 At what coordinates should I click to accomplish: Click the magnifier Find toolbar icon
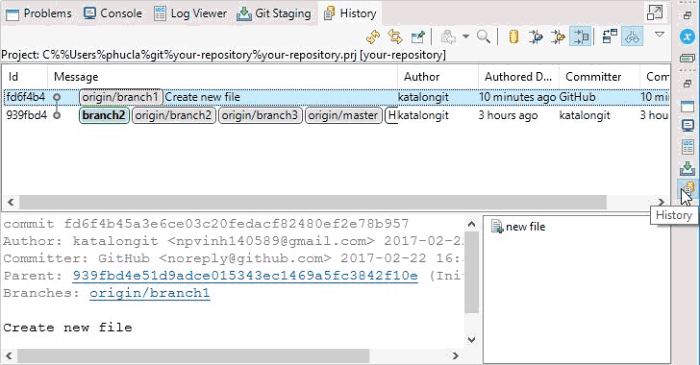pyautogui.click(x=483, y=37)
